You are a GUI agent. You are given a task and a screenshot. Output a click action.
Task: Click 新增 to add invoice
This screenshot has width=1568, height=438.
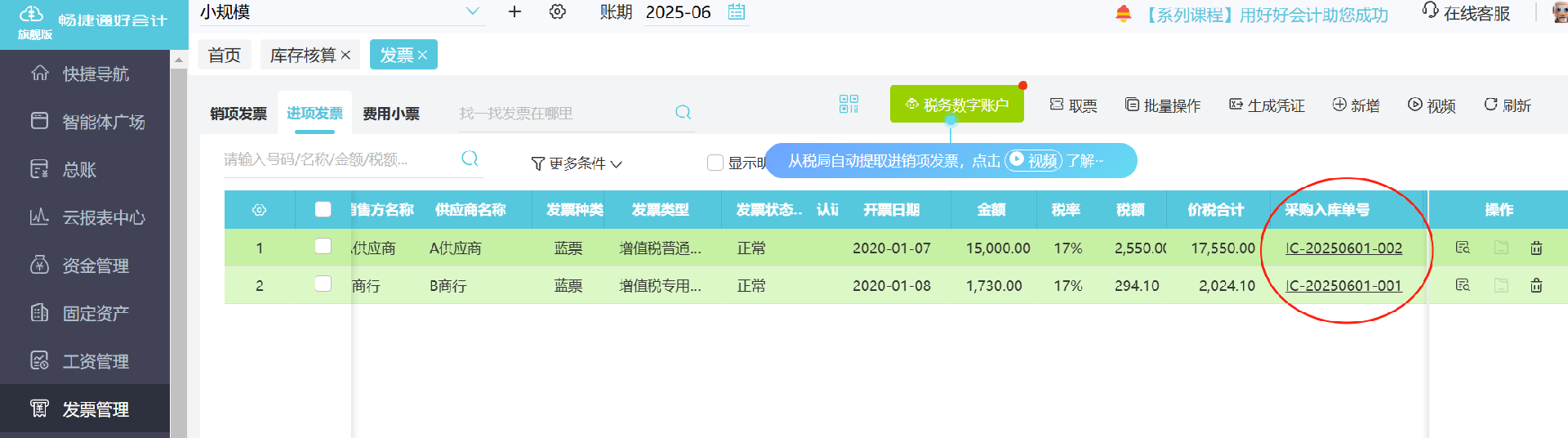pos(1356,105)
